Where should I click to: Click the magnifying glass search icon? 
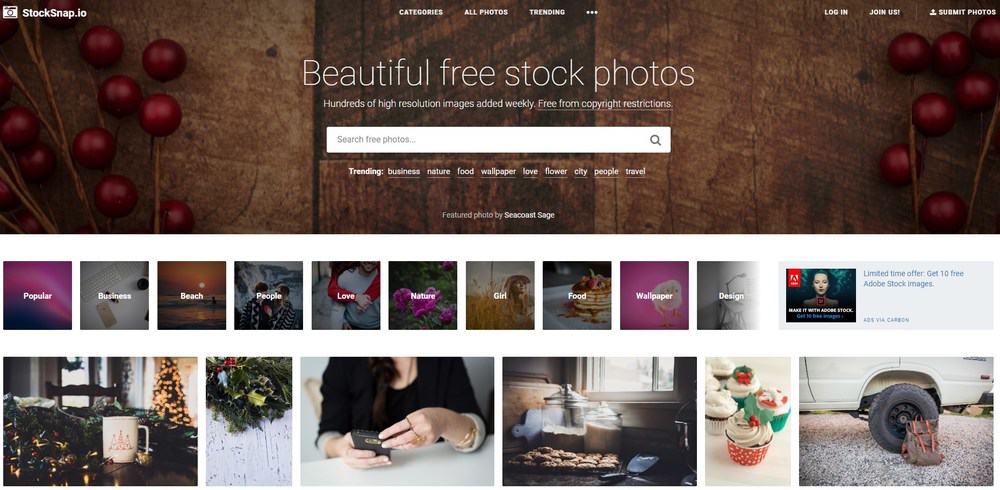[655, 140]
